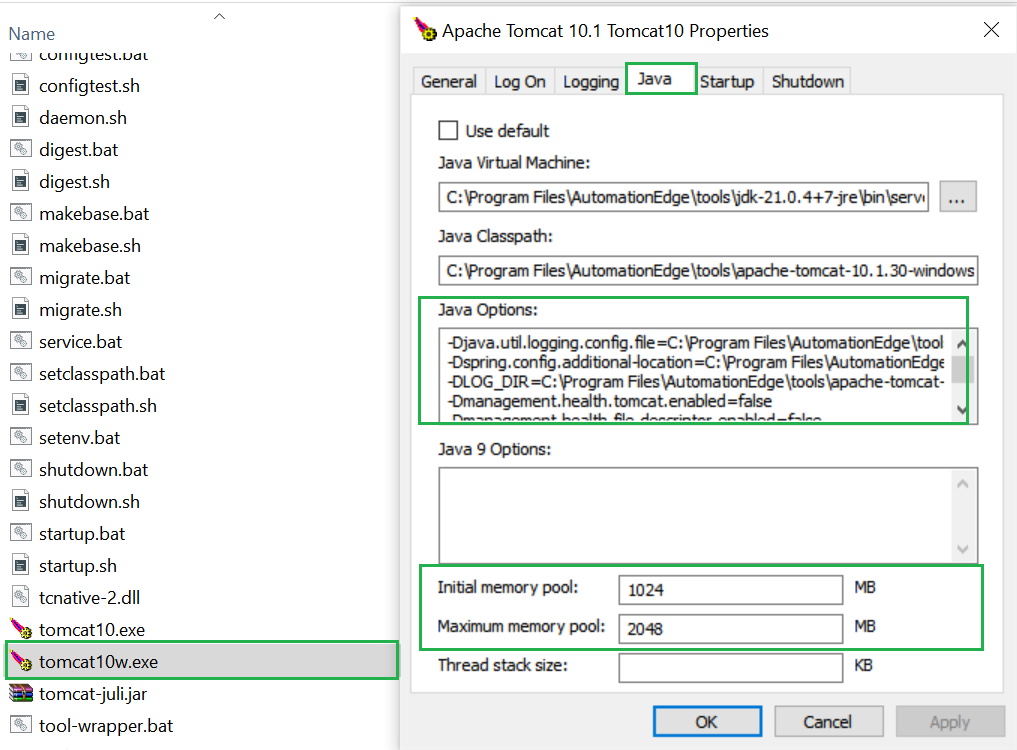Click the tool-wrapper.bat file icon
The height and width of the screenshot is (750, 1017).
click(x=21, y=725)
